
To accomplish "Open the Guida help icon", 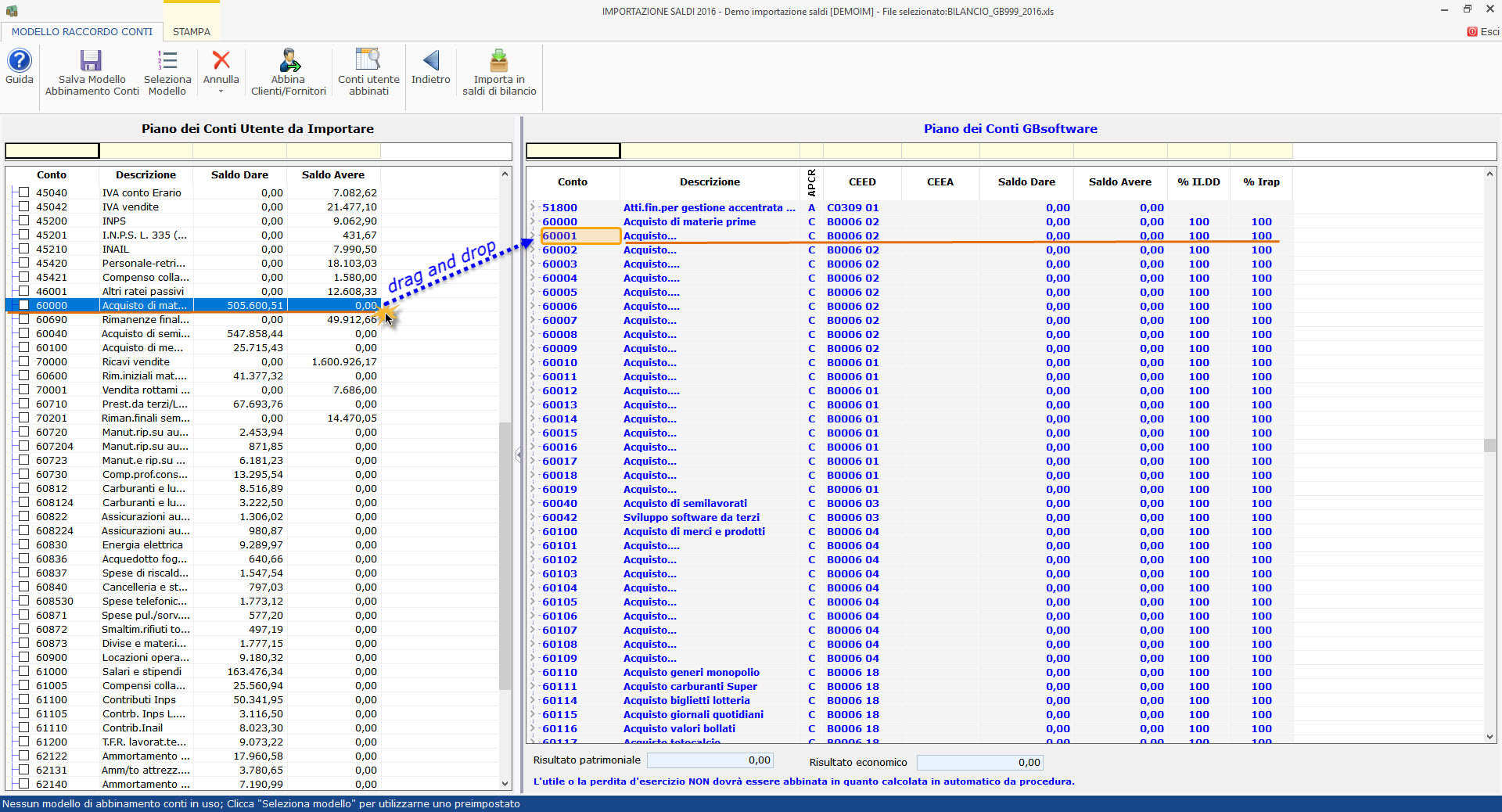I will (19, 61).
